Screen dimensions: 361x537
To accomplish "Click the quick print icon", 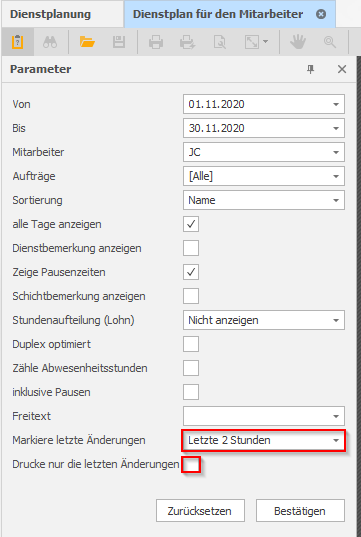I will click(187, 42).
